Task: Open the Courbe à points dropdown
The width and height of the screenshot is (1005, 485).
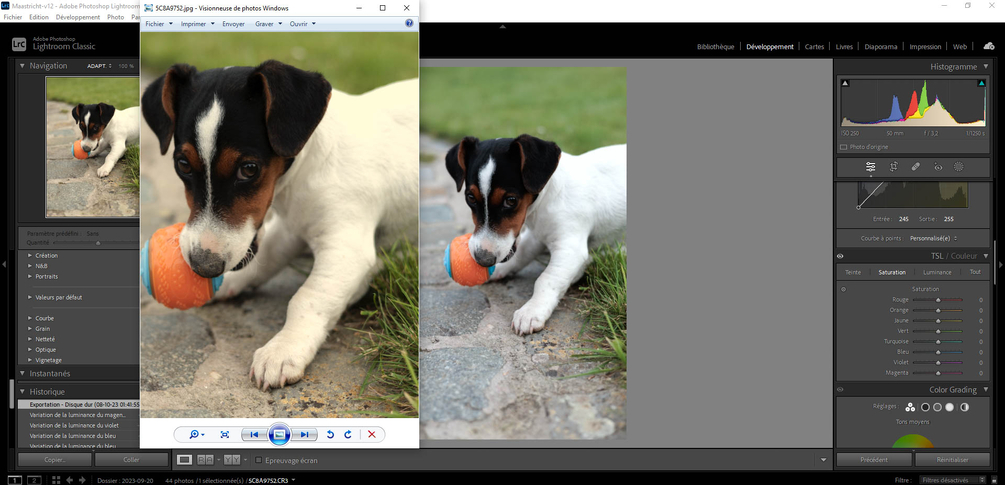Action: click(920, 238)
